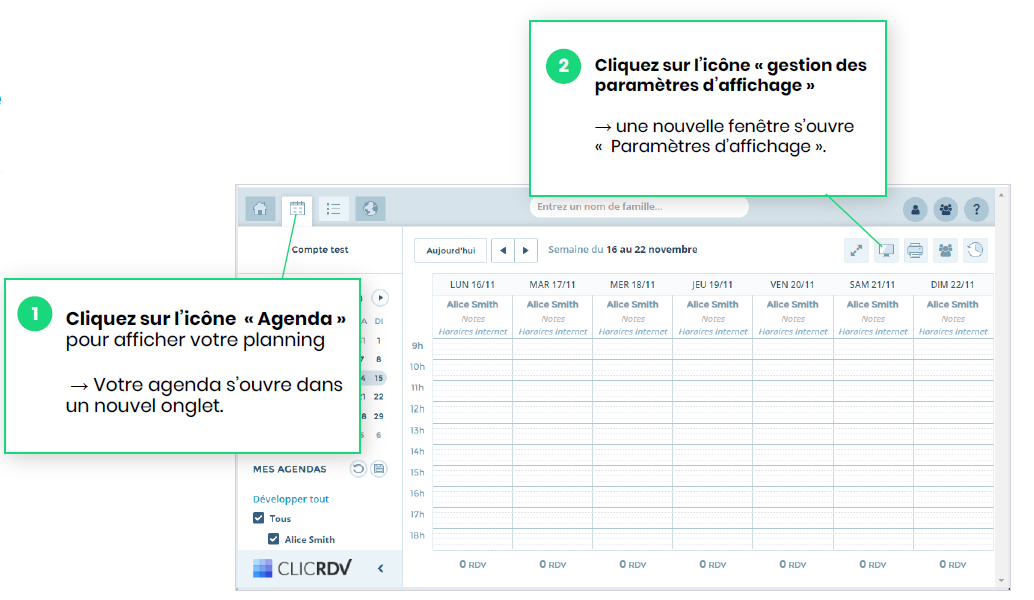Click the globe icon in the top bar
The image size is (1034, 600).
click(370, 209)
